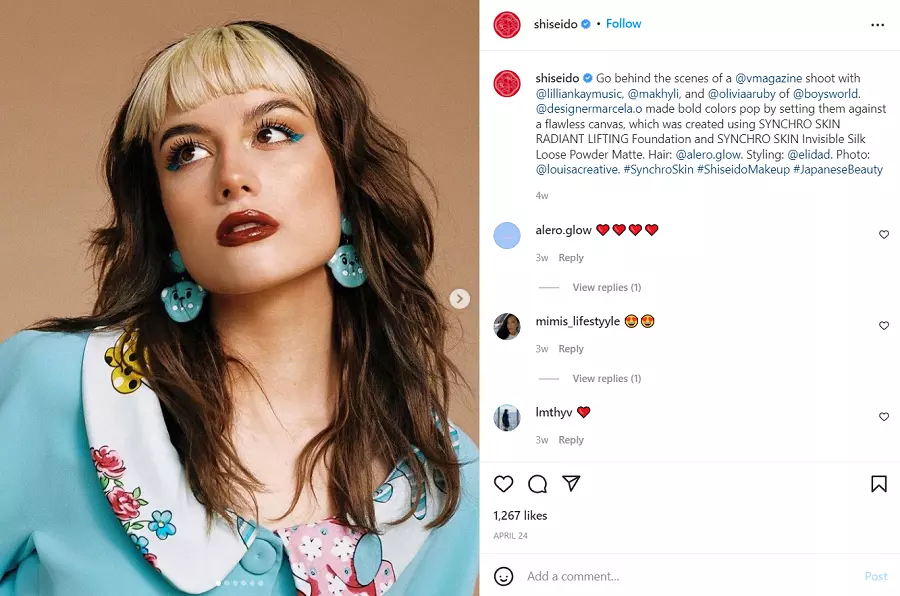Image resolution: width=900 pixels, height=596 pixels.
Task: Open more options three-dot menu
Action: tap(878, 25)
